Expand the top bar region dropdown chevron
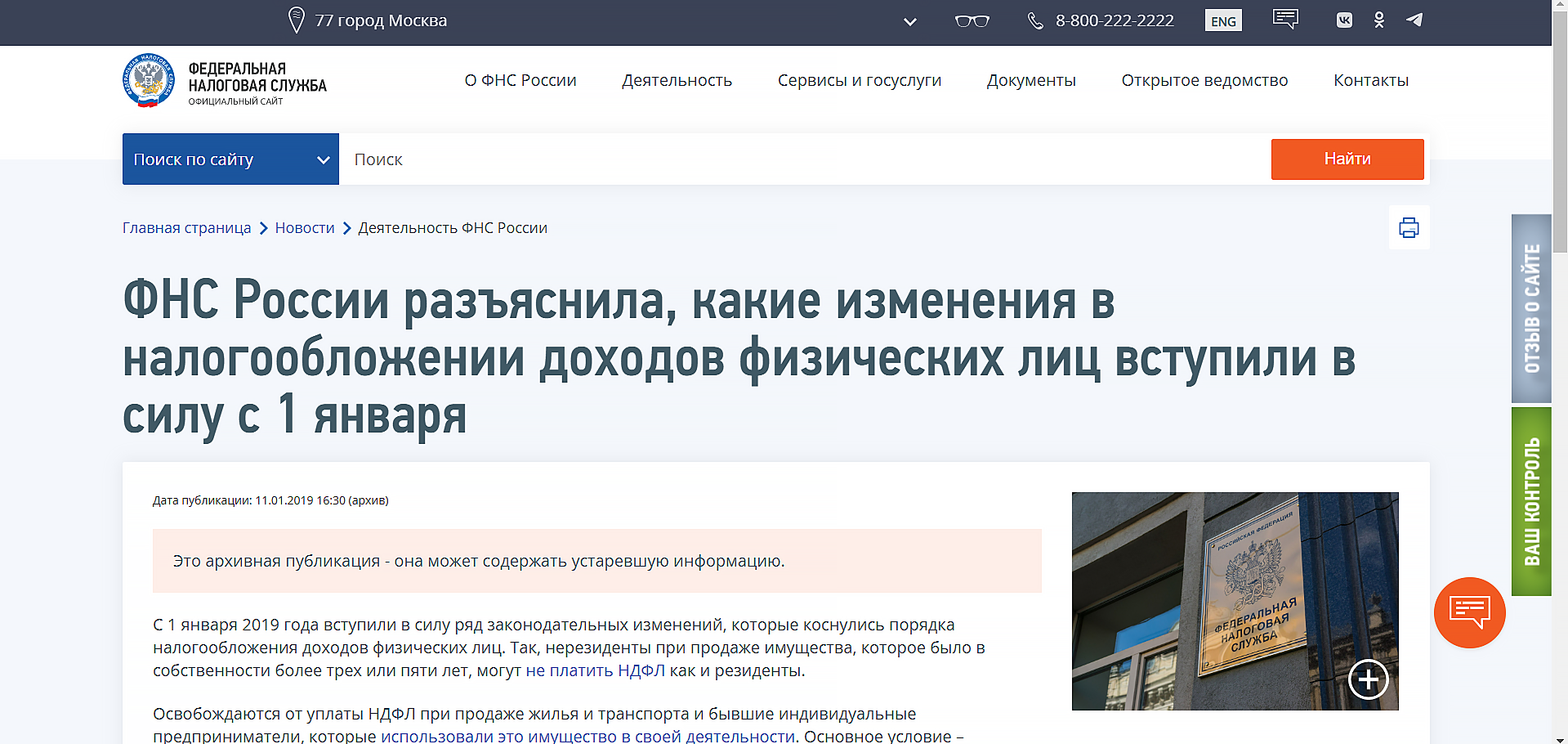Viewport: 1568px width, 744px height. pos(909,22)
